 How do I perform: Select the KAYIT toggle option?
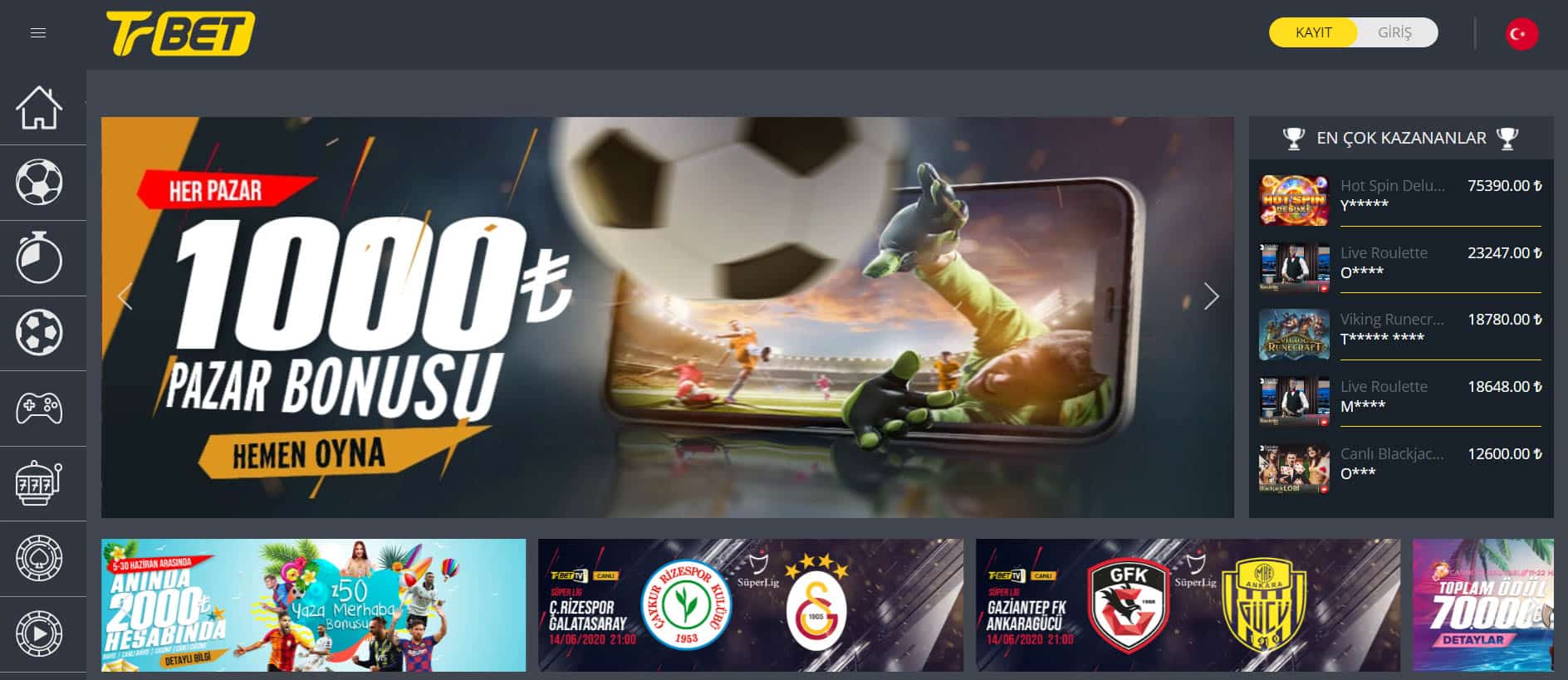pos(1313,32)
